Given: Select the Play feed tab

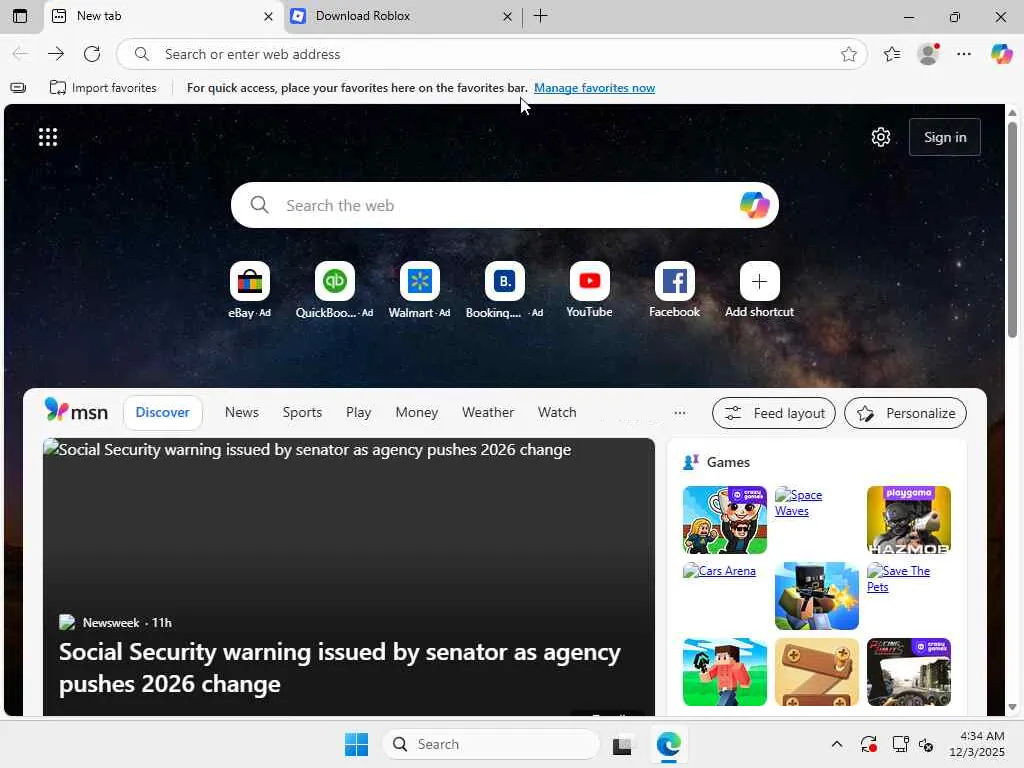Looking at the screenshot, I should [x=359, y=413].
